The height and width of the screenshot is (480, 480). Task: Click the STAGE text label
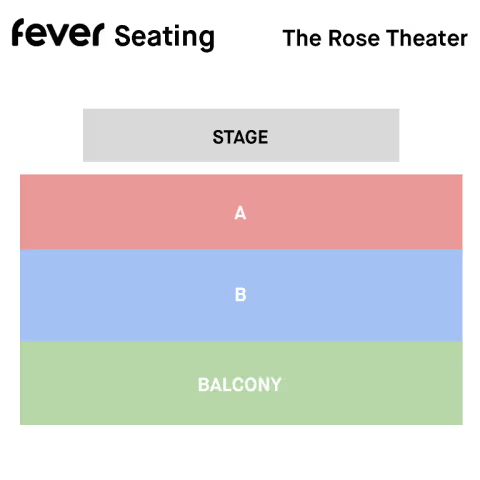tap(240, 137)
